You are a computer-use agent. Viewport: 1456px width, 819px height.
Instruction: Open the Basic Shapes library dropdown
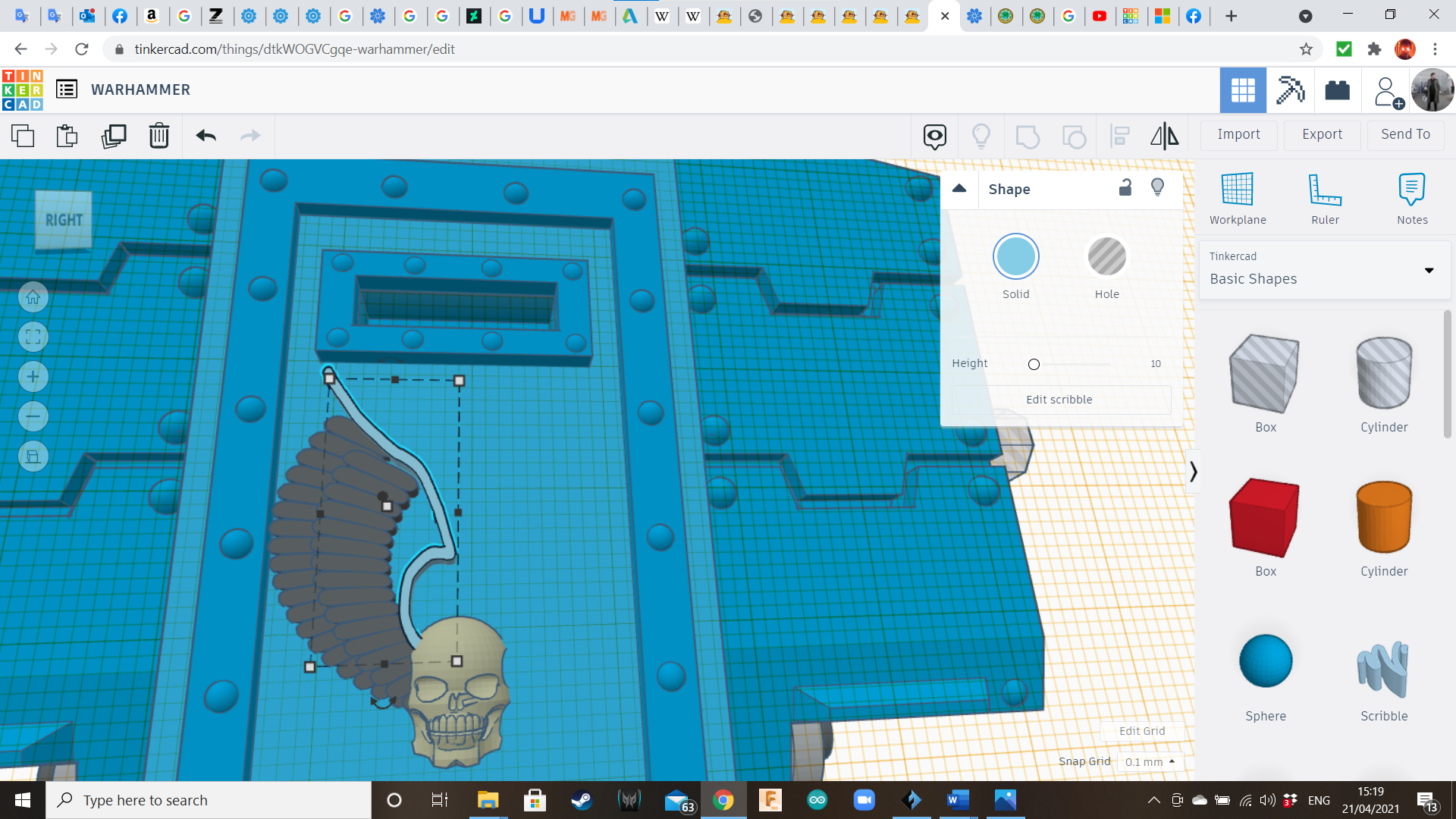pyautogui.click(x=1326, y=270)
